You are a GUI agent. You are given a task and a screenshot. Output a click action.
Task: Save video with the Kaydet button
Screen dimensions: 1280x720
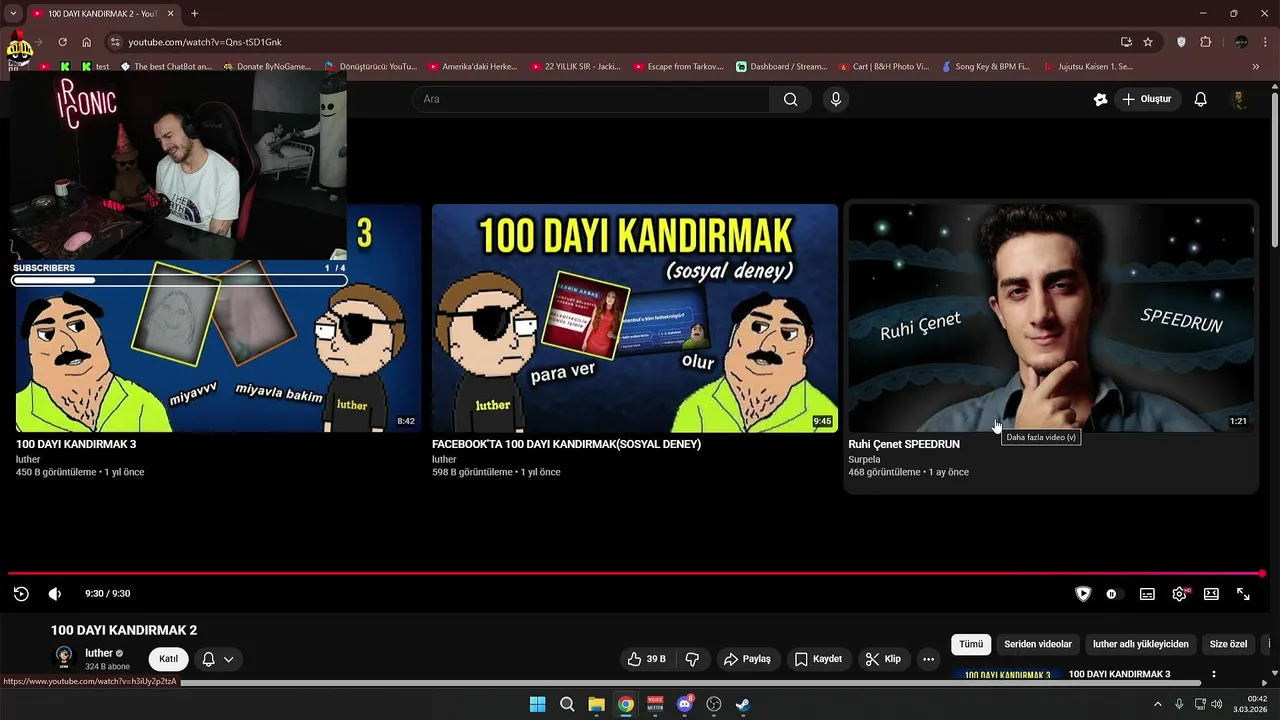tap(818, 659)
